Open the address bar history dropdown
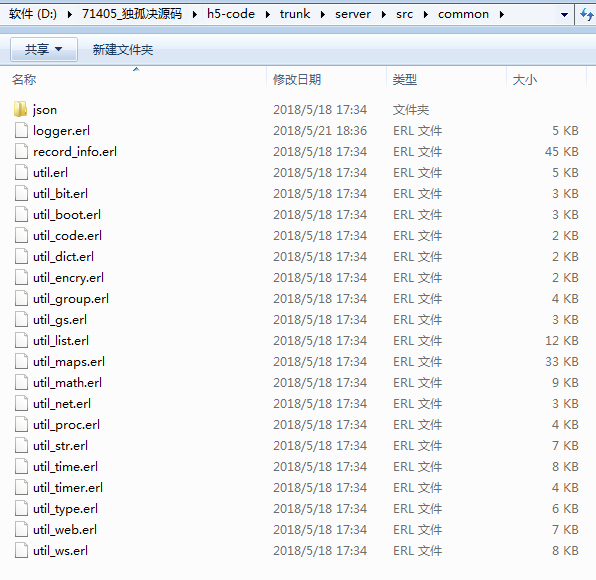Screen dimensions: 596x580 [x=564, y=15]
